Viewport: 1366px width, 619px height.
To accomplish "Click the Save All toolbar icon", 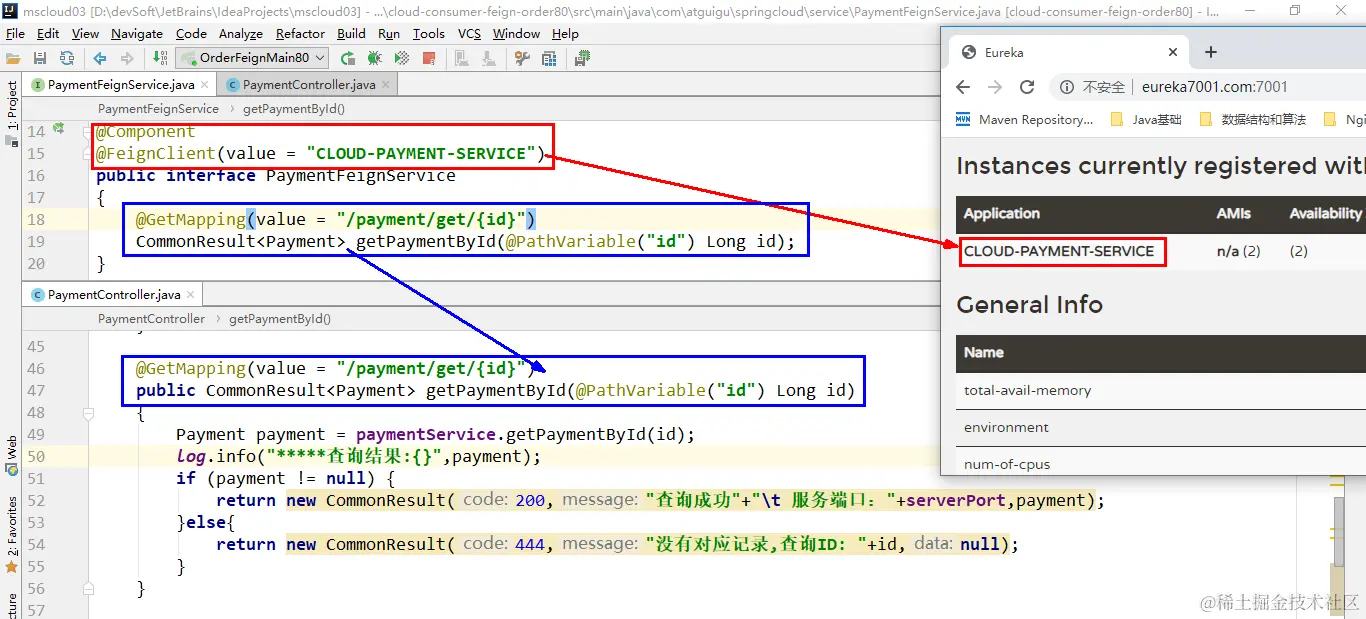I will [40, 58].
